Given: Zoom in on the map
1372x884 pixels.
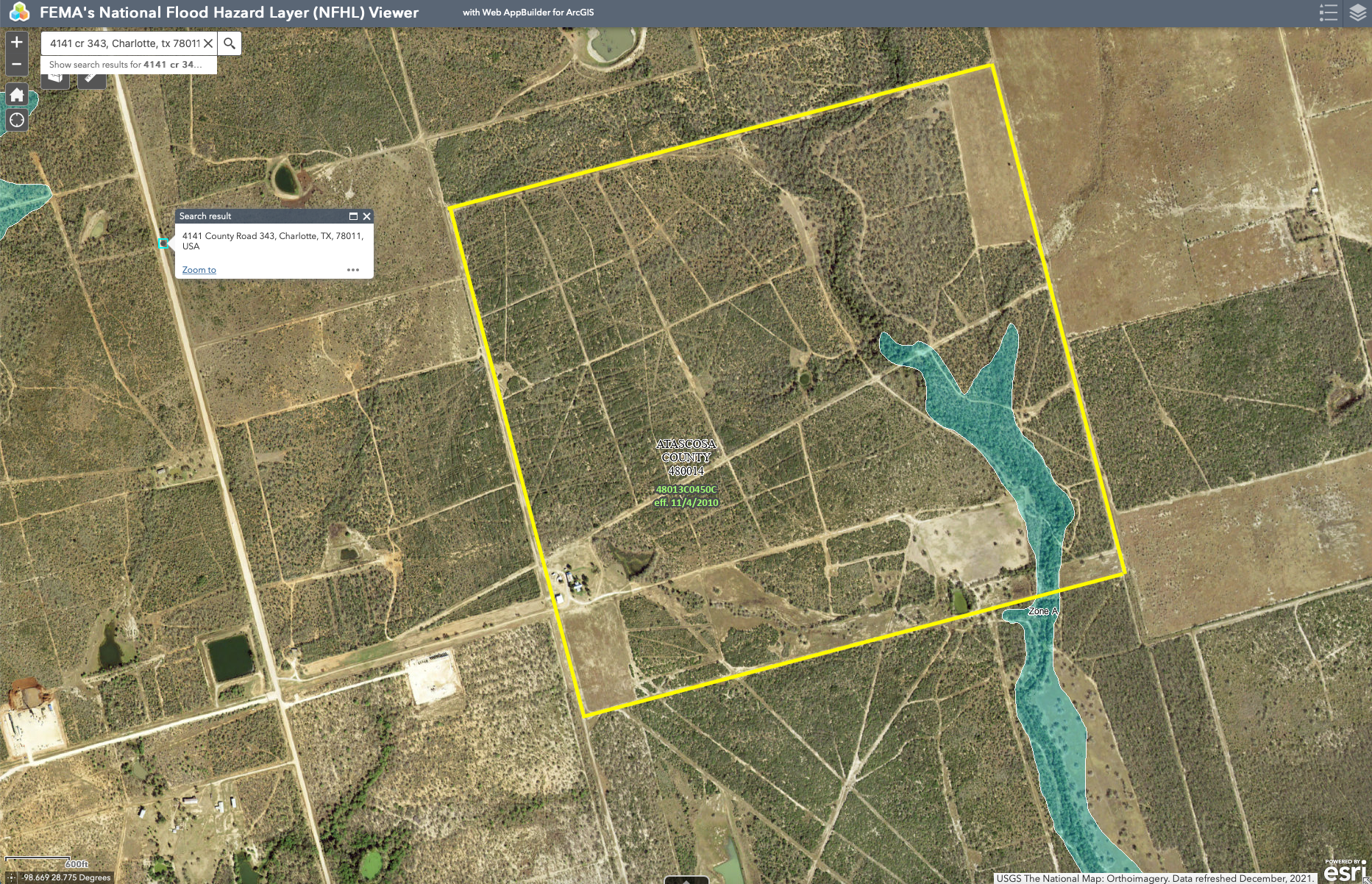Looking at the screenshot, I should [17, 43].
